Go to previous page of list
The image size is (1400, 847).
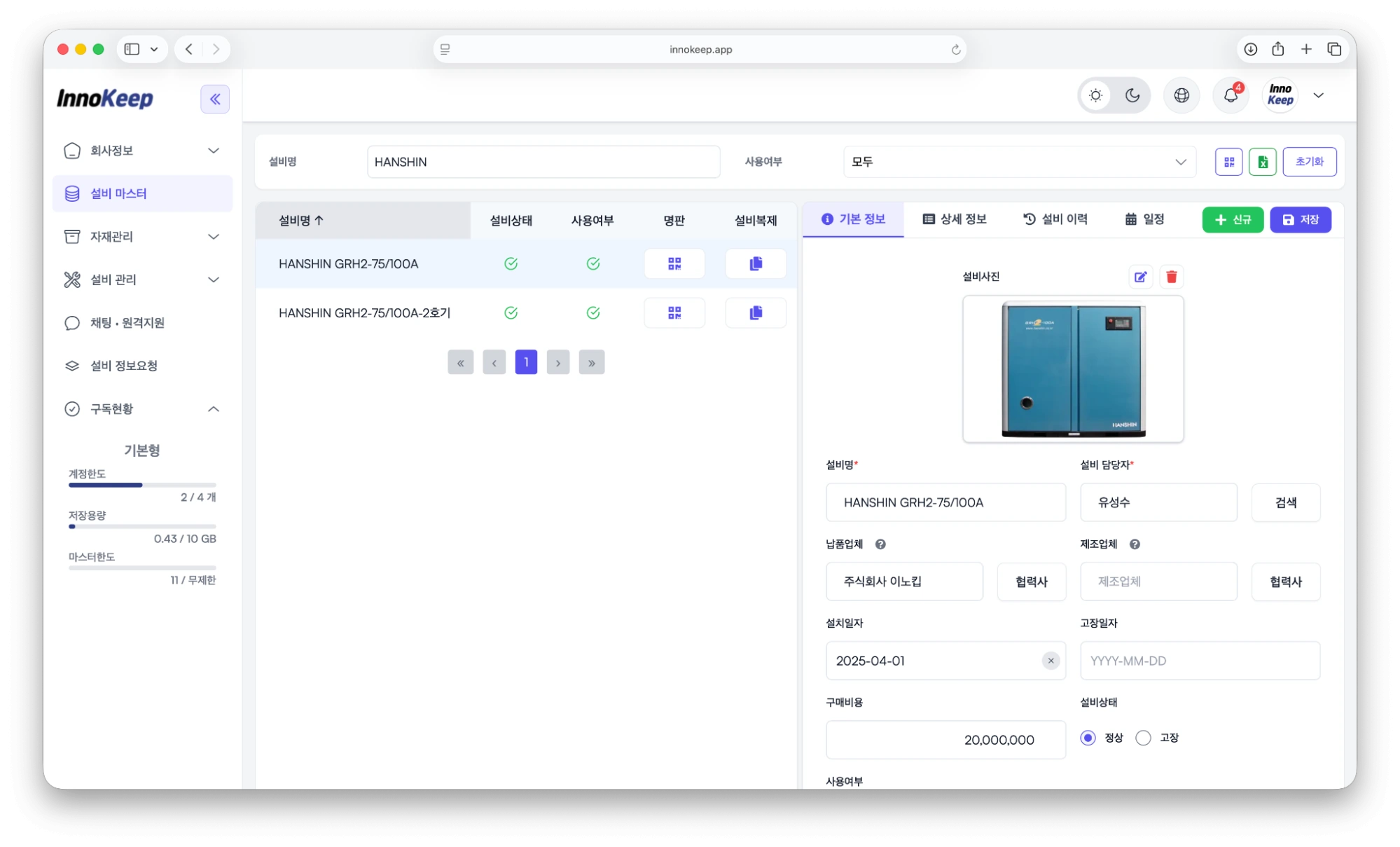tap(494, 362)
